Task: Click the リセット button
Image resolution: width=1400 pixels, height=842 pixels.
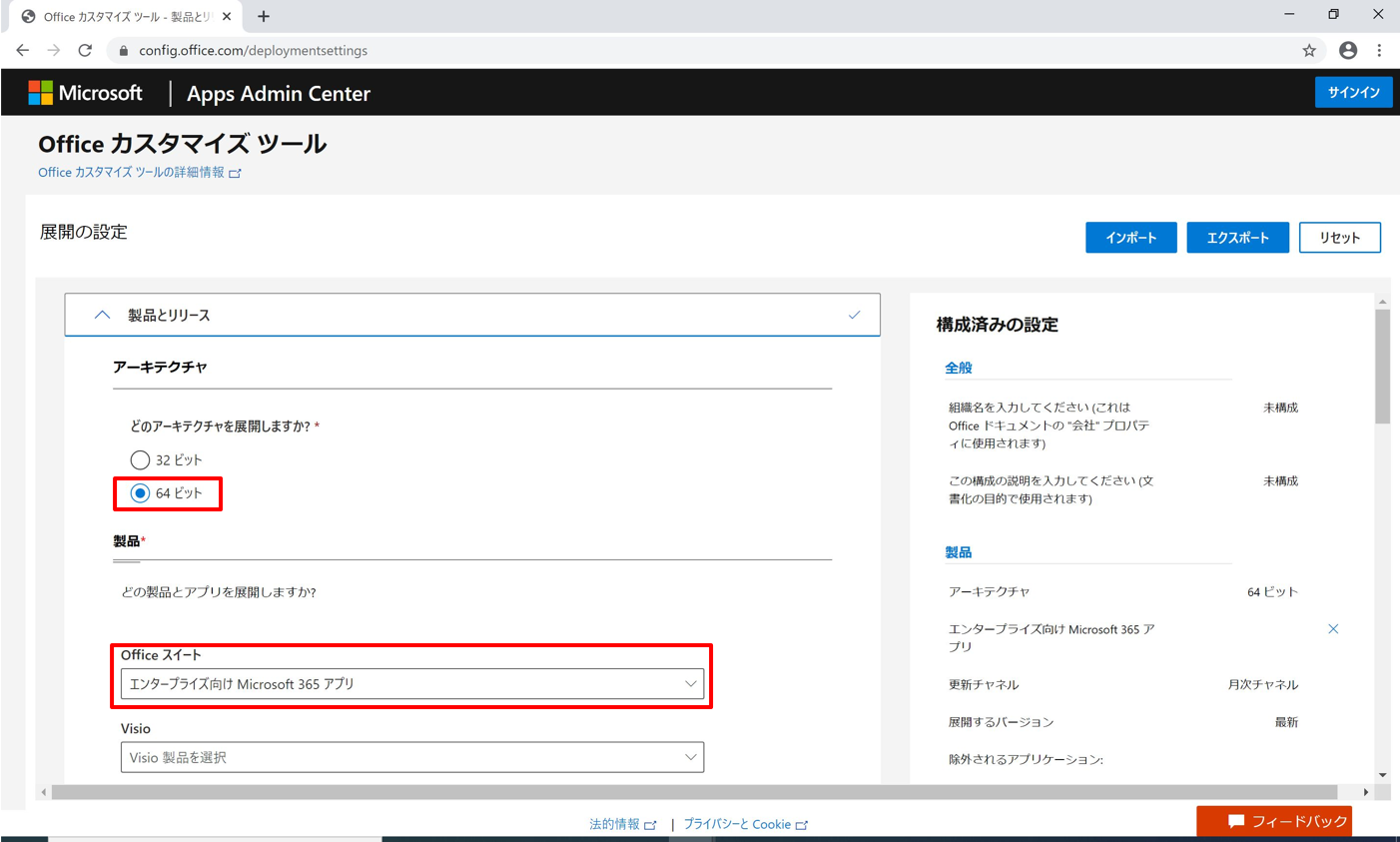Action: click(x=1340, y=238)
